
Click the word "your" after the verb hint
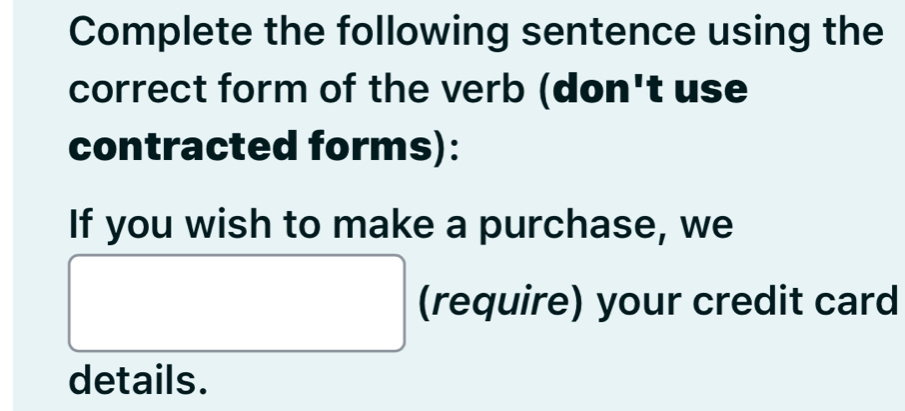click(x=638, y=304)
